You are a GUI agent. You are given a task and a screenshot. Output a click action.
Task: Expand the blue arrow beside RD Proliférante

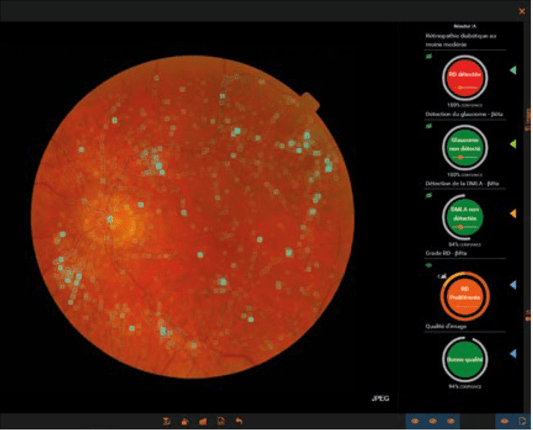click(x=513, y=285)
